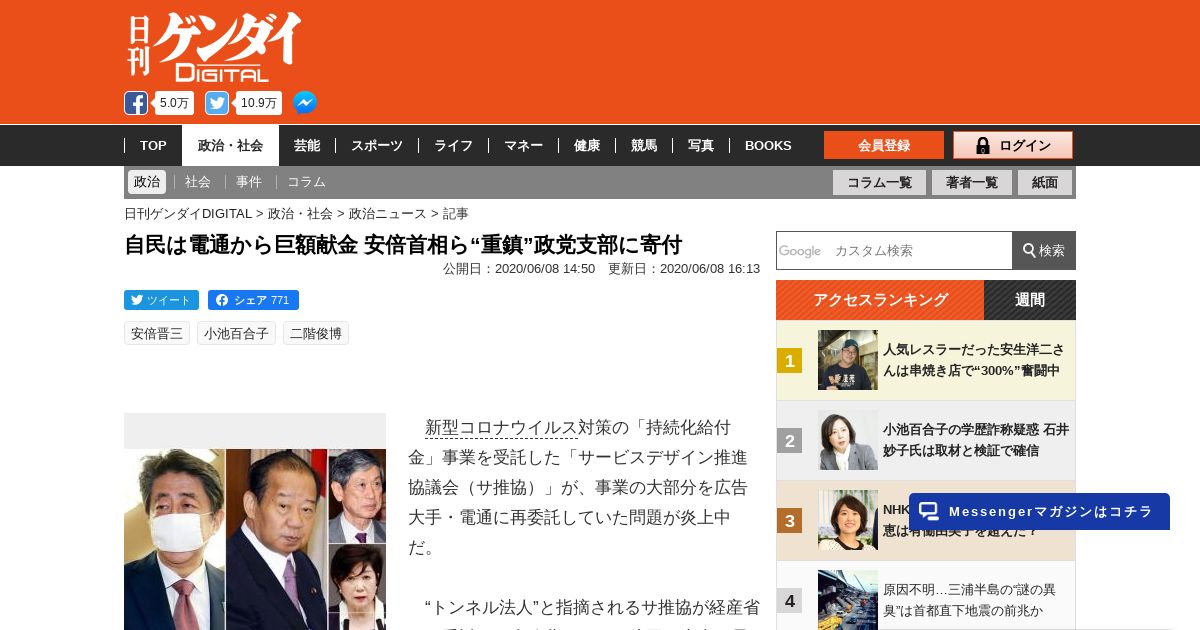Click 政治・社会 breadcrumb link
This screenshot has height=630, width=1200.
point(300,214)
